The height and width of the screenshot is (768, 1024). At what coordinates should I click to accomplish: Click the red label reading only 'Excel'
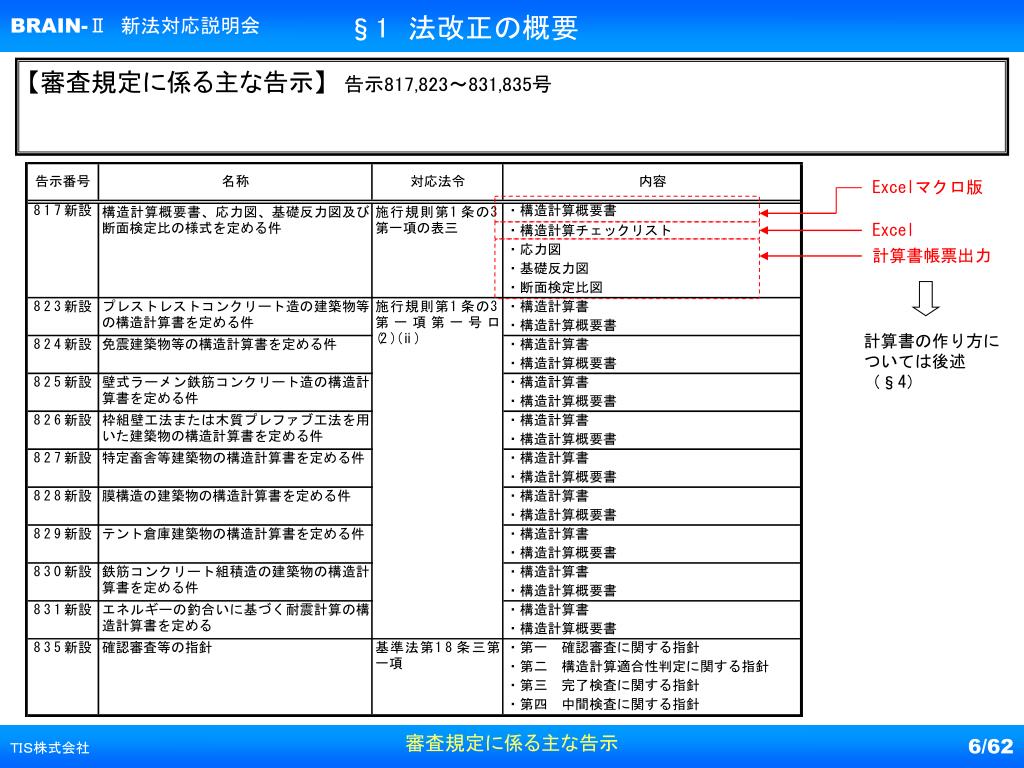(892, 230)
